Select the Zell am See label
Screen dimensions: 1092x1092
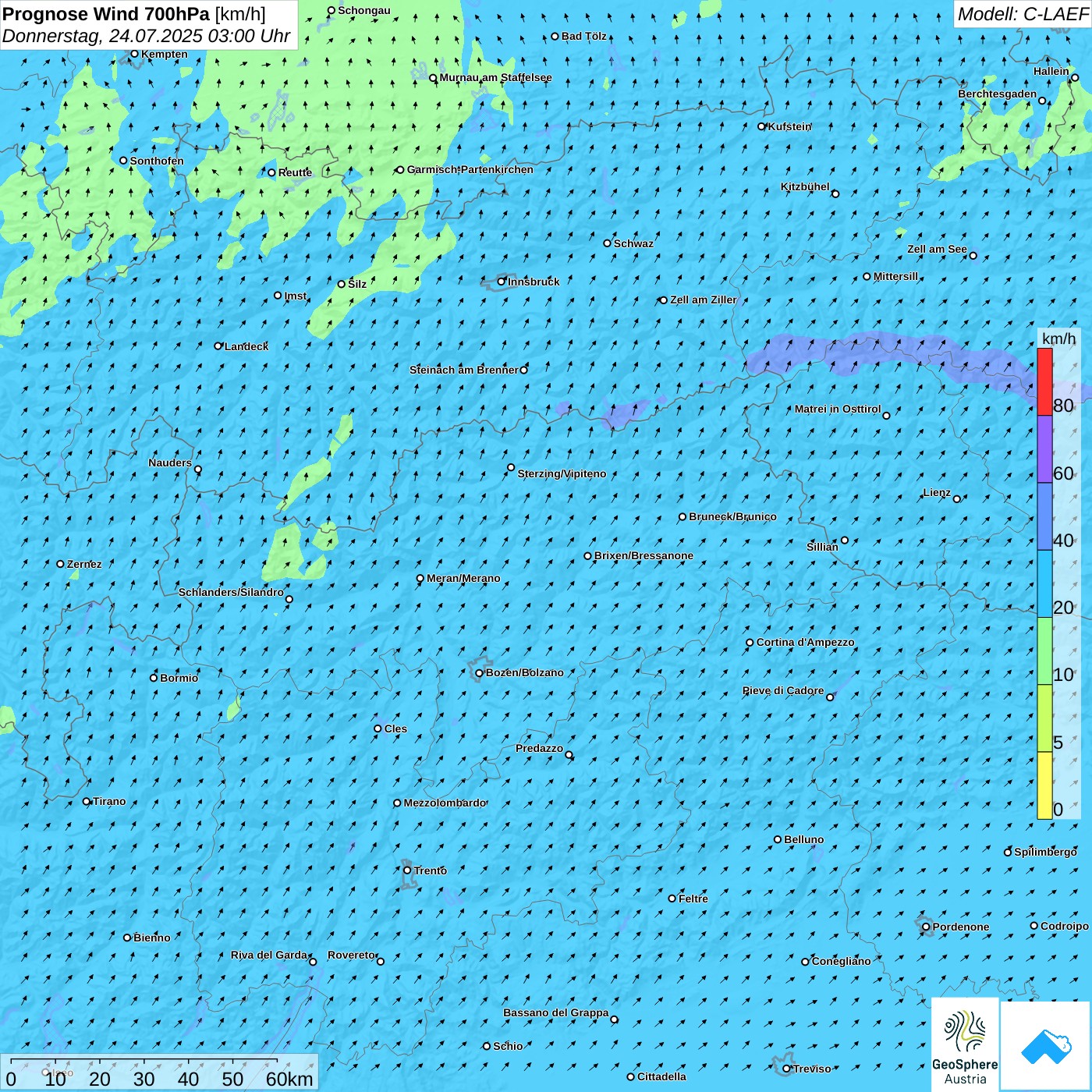[937, 249]
